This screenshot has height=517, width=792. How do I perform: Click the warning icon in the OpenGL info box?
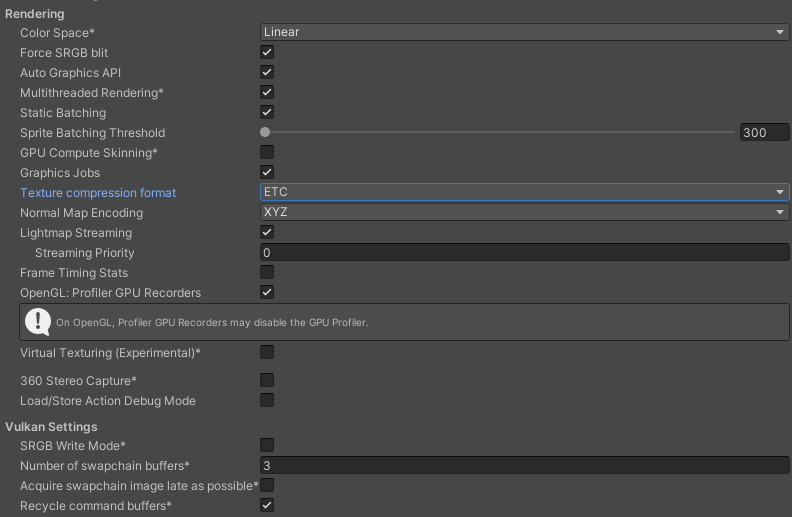click(x=37, y=321)
